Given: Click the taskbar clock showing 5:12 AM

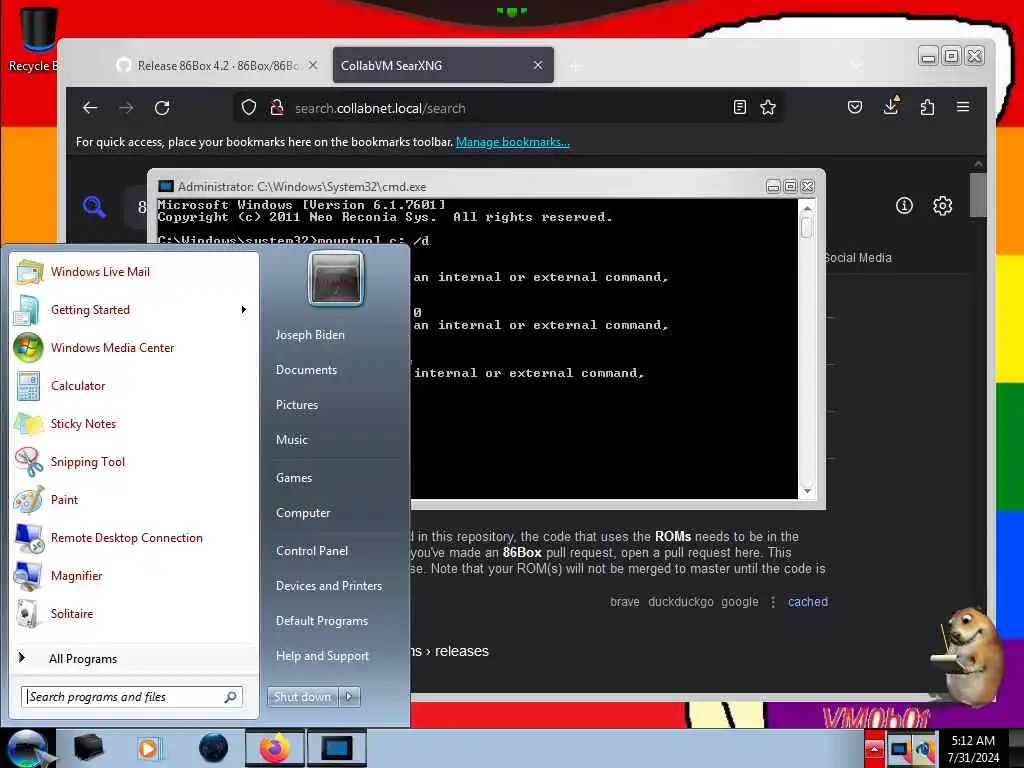Looking at the screenshot, I should click(x=973, y=749).
